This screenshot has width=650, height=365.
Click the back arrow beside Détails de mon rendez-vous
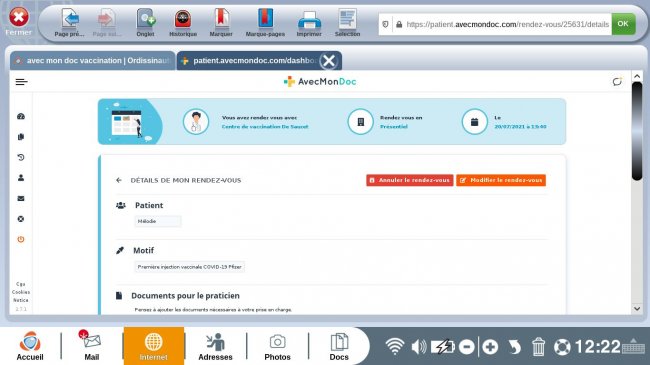(119, 180)
